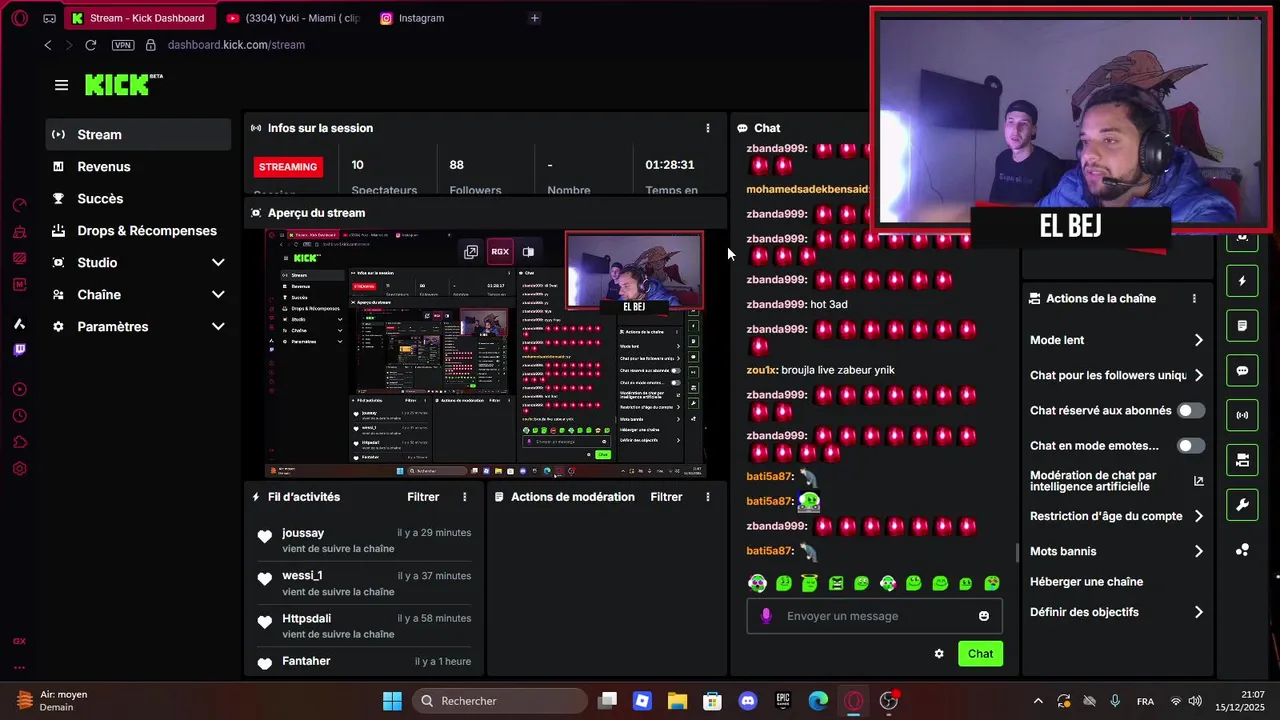Click follower name joussay
This screenshot has height=720, width=1280.
click(x=303, y=533)
